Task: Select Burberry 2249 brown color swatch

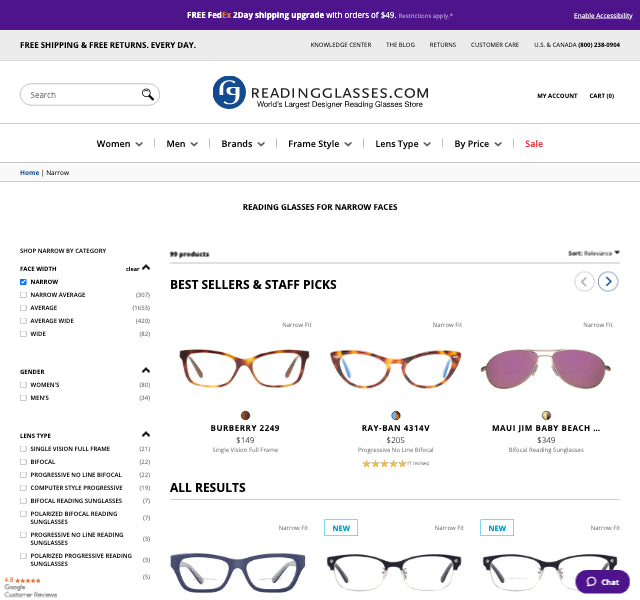Action: point(245,416)
